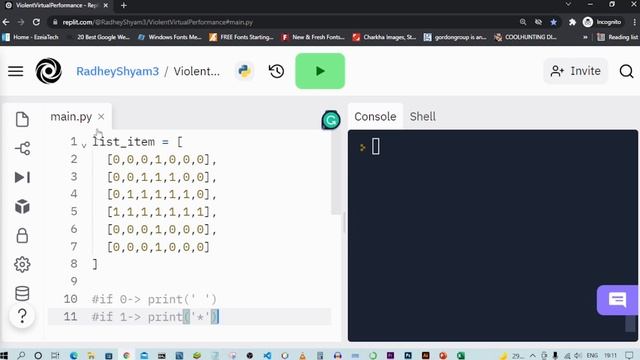Screen dimensions: 640x360
Task: Select the main.py editor tab
Action: pyautogui.click(x=71, y=117)
